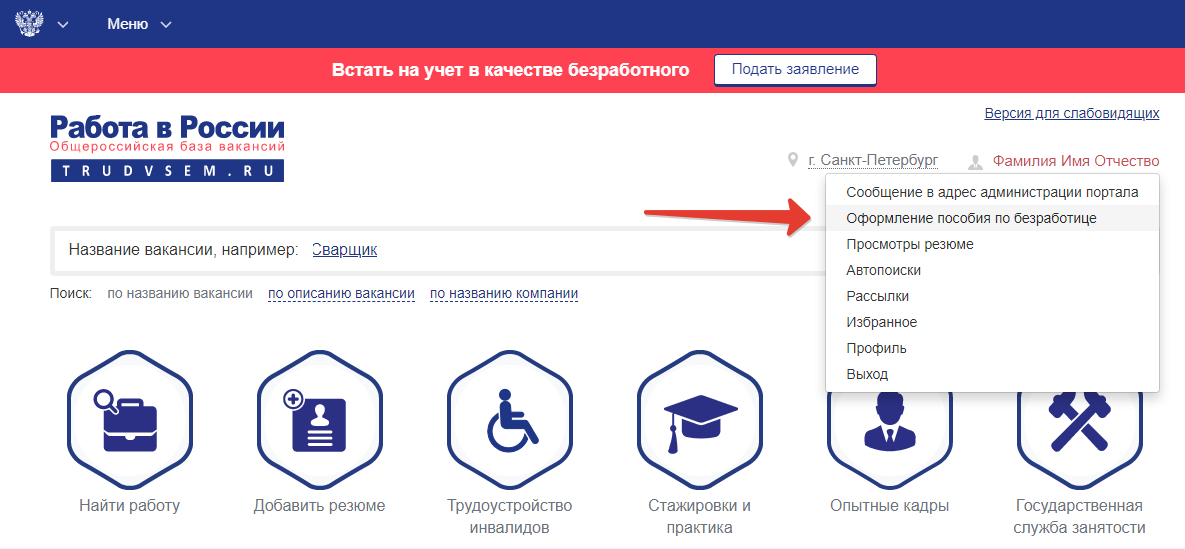The height and width of the screenshot is (549, 1185).
Task: Expand the Меню dropdown
Action: pos(139,24)
